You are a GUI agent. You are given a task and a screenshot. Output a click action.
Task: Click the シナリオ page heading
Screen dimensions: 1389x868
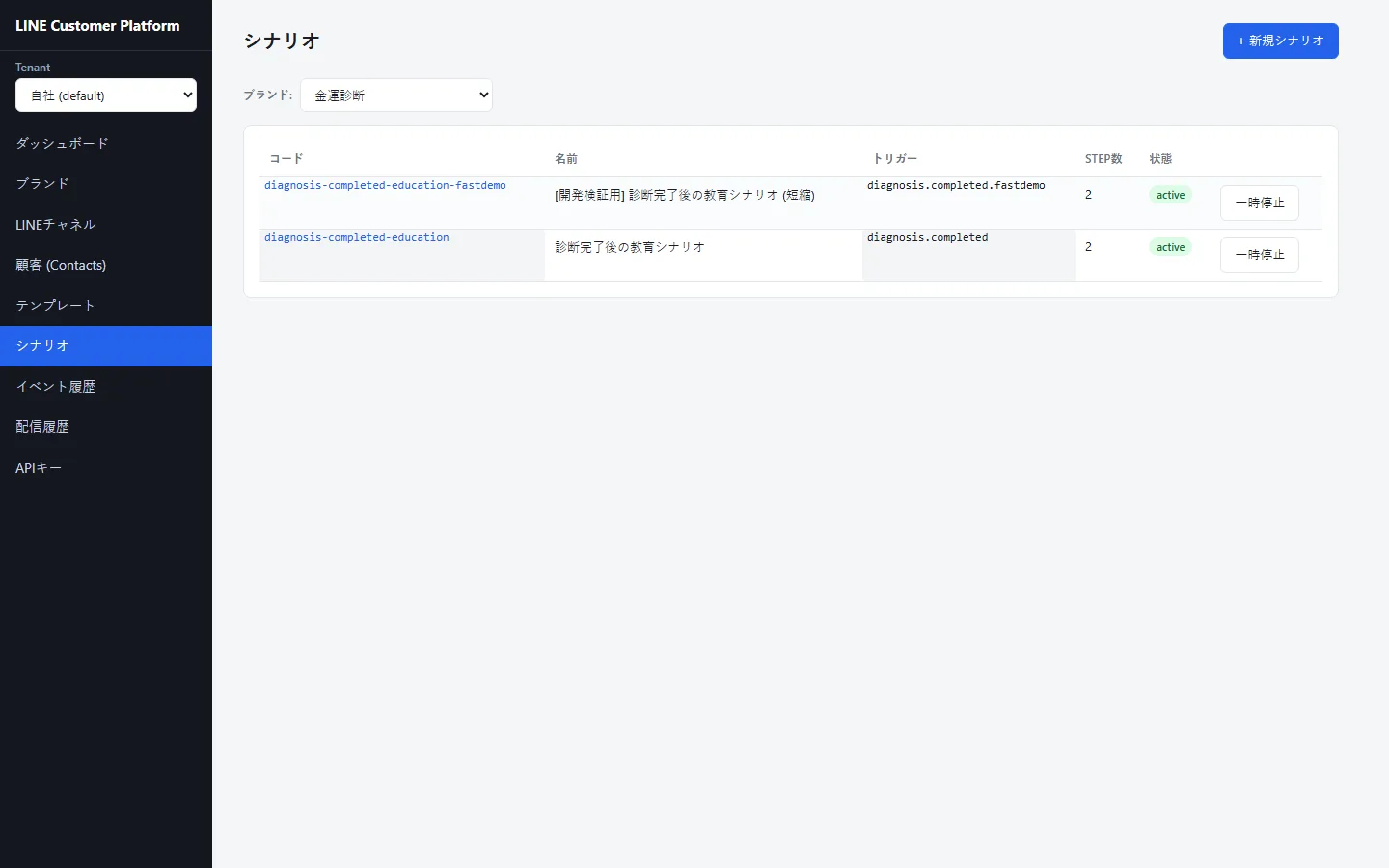(x=282, y=41)
